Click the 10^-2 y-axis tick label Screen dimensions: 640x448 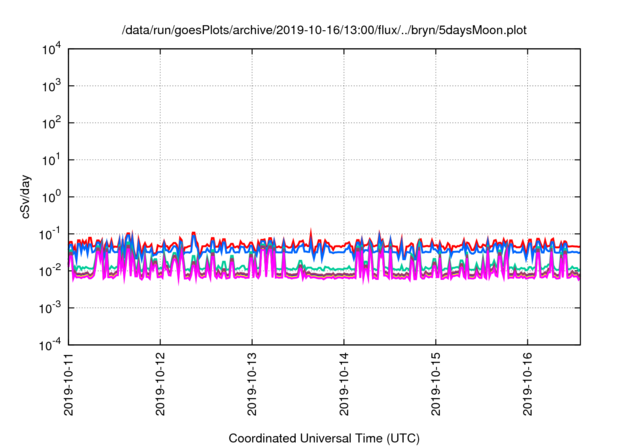point(50,271)
